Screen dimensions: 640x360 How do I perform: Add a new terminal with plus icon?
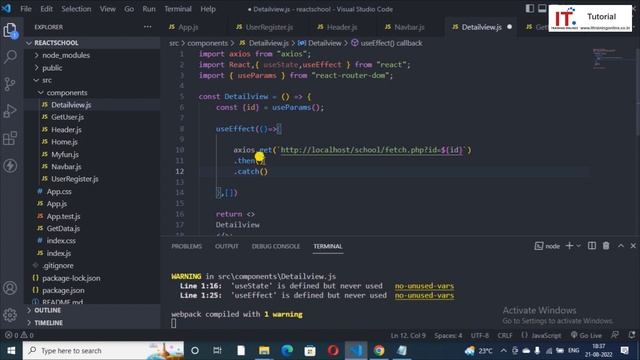pos(569,246)
